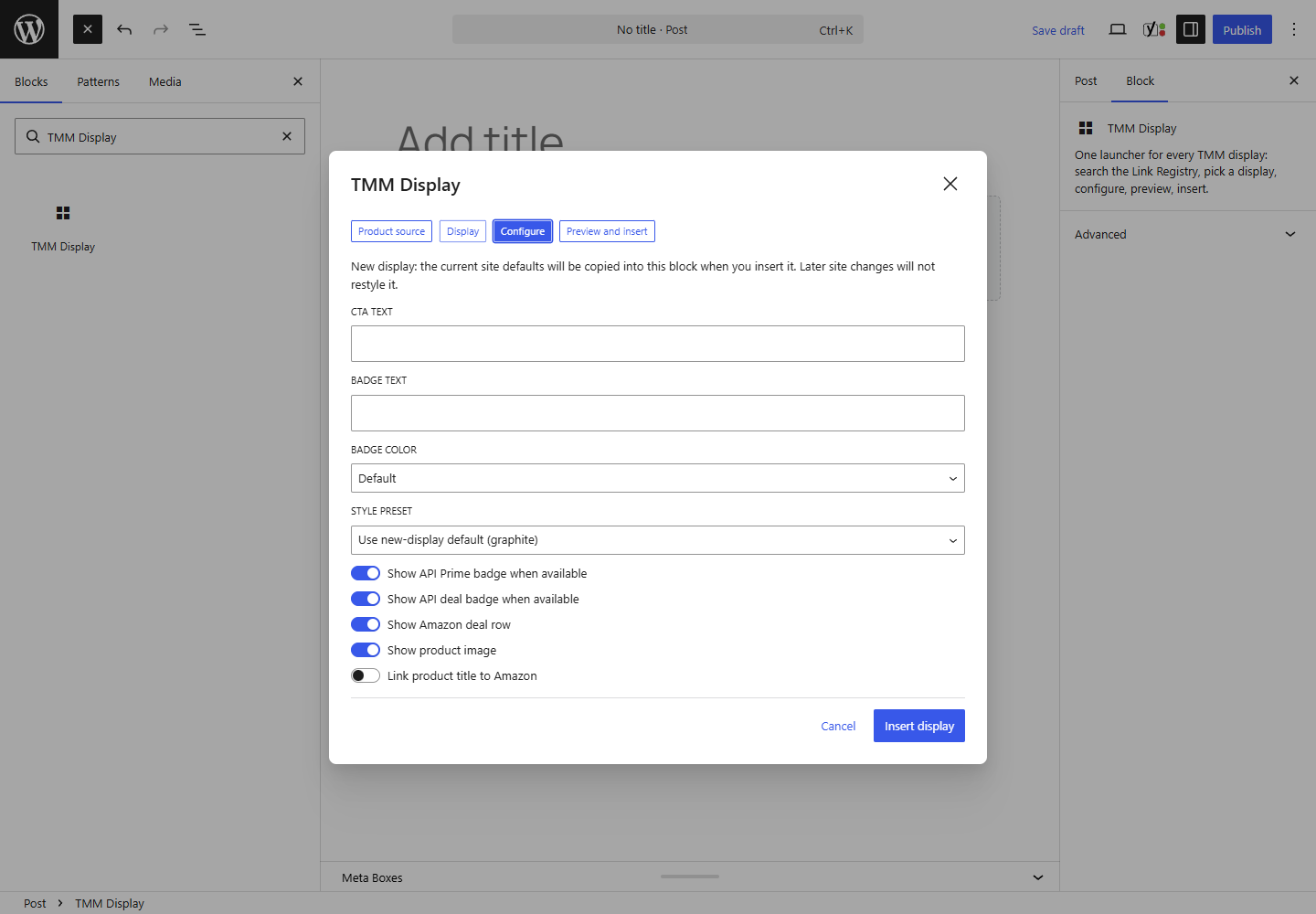The image size is (1316, 914).
Task: Click the Publish button
Action: pyautogui.click(x=1242, y=29)
